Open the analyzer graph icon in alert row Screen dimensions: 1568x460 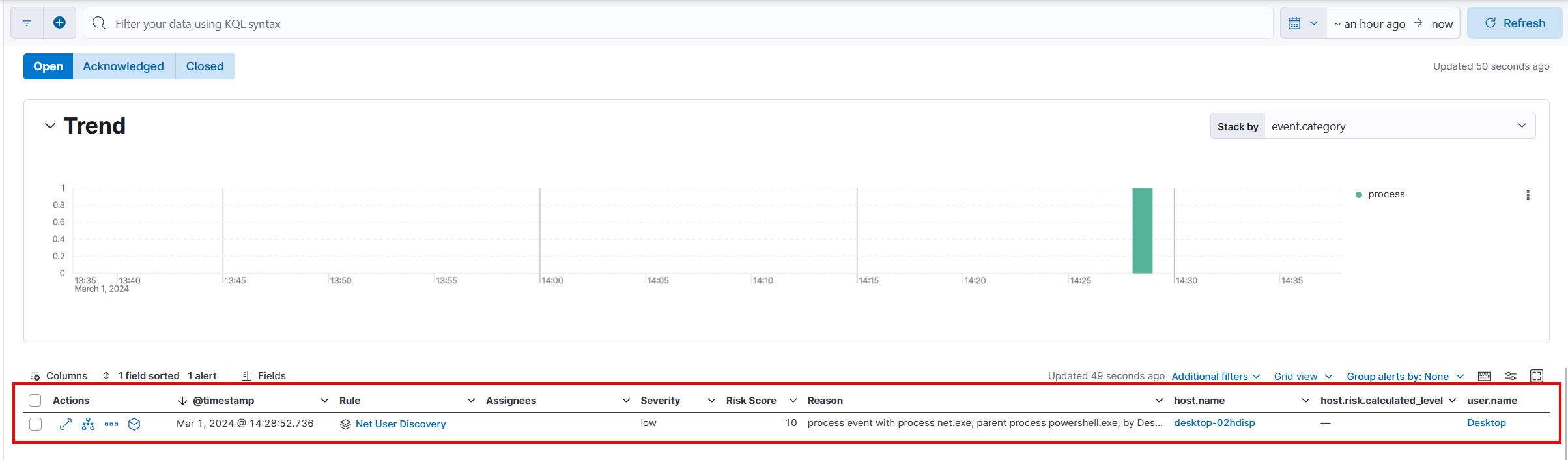point(88,424)
